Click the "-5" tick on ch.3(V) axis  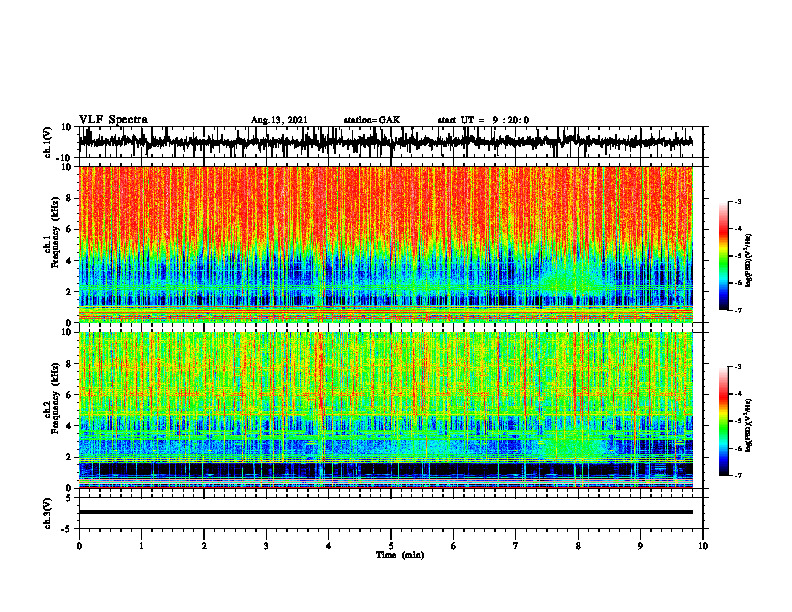[68, 529]
